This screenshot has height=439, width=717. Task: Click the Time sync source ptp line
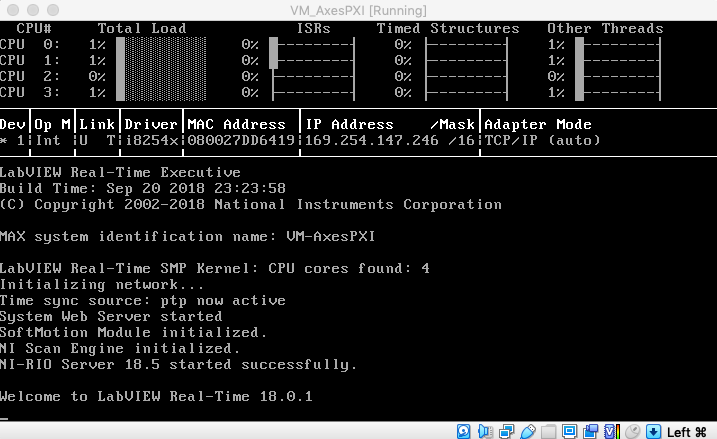click(143, 300)
